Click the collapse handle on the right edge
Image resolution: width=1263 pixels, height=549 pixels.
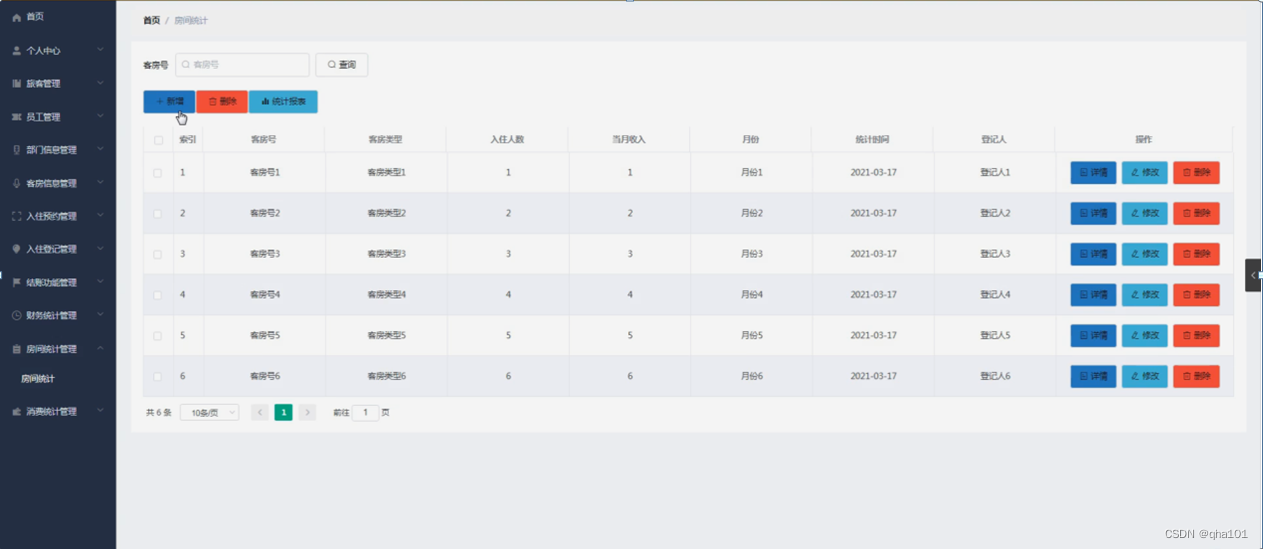point(1253,275)
